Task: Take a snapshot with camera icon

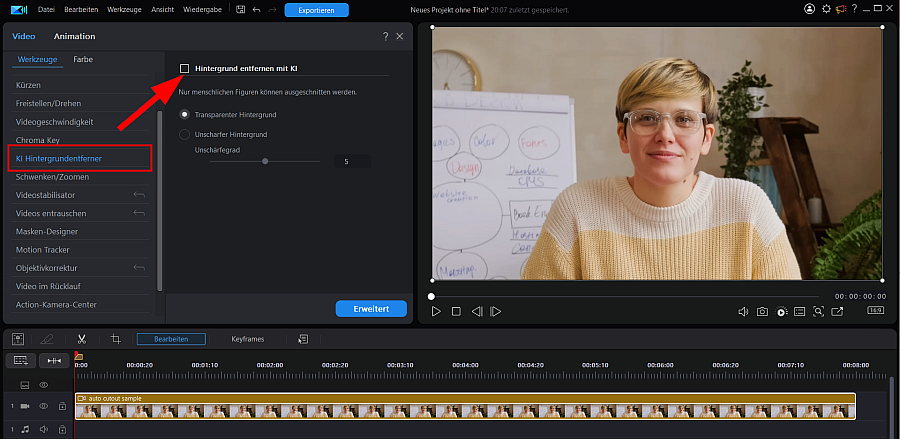Action: tap(762, 312)
